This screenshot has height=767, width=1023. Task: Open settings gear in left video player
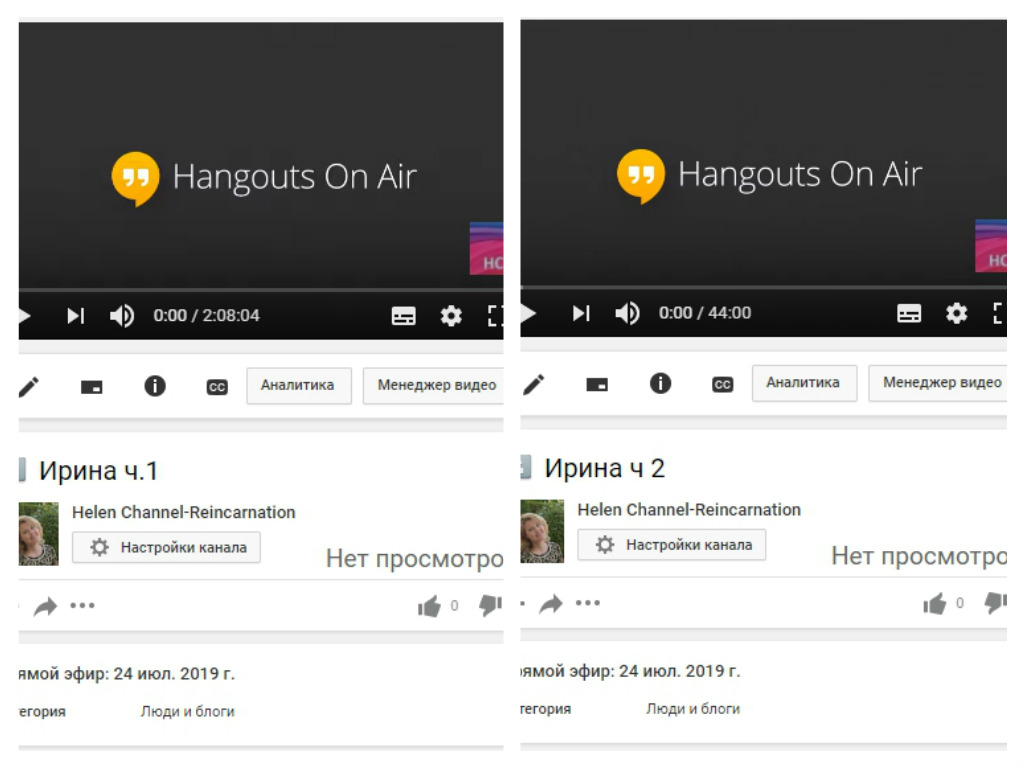451,316
